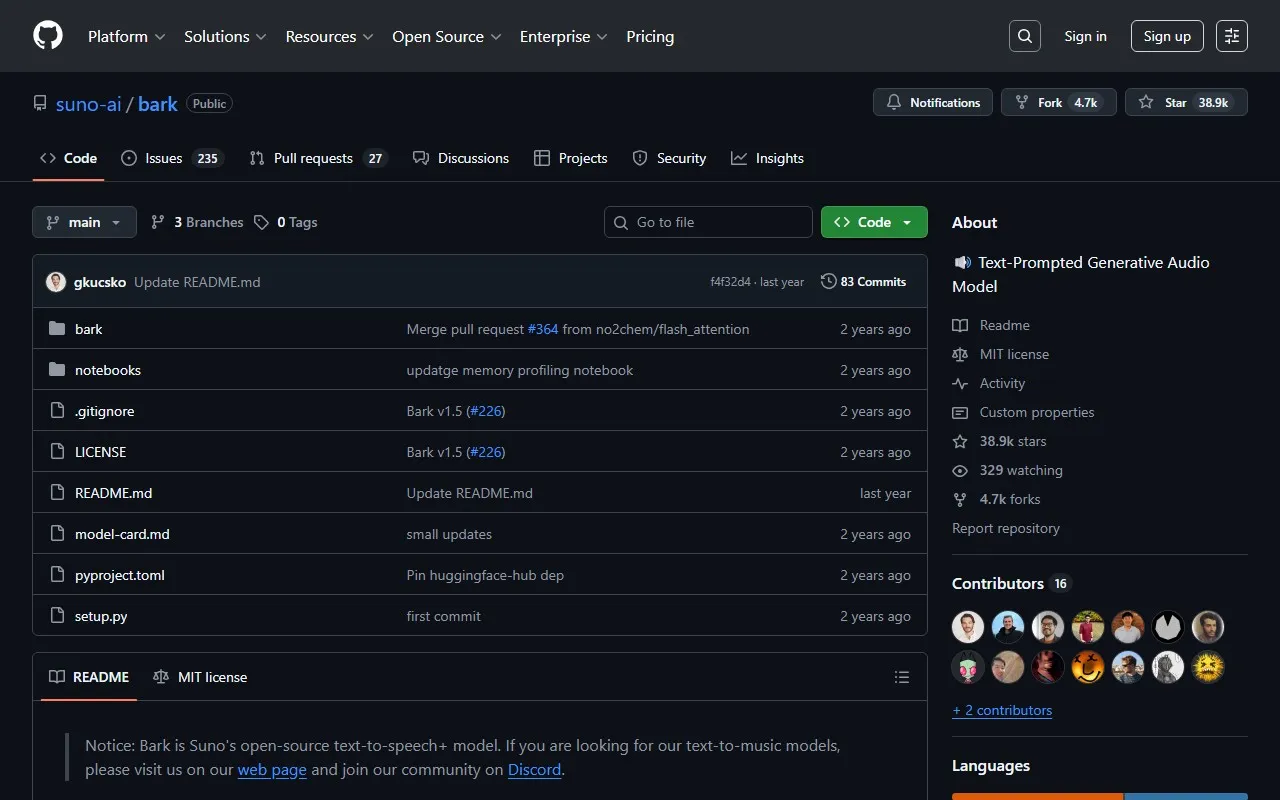The height and width of the screenshot is (800, 1280).
Task: Switch to the Issues tab
Action: [164, 158]
